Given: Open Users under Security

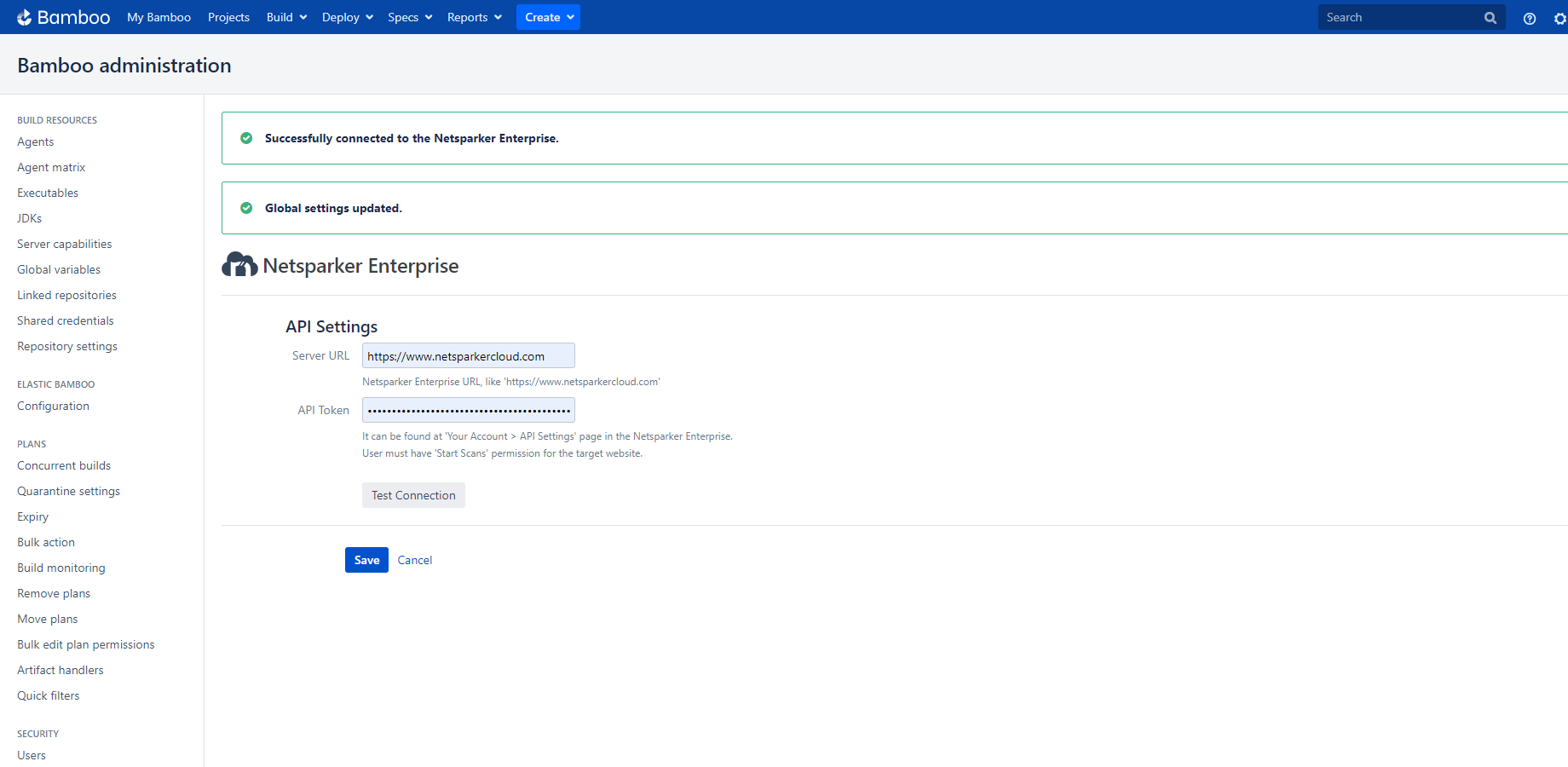Looking at the screenshot, I should (32, 755).
